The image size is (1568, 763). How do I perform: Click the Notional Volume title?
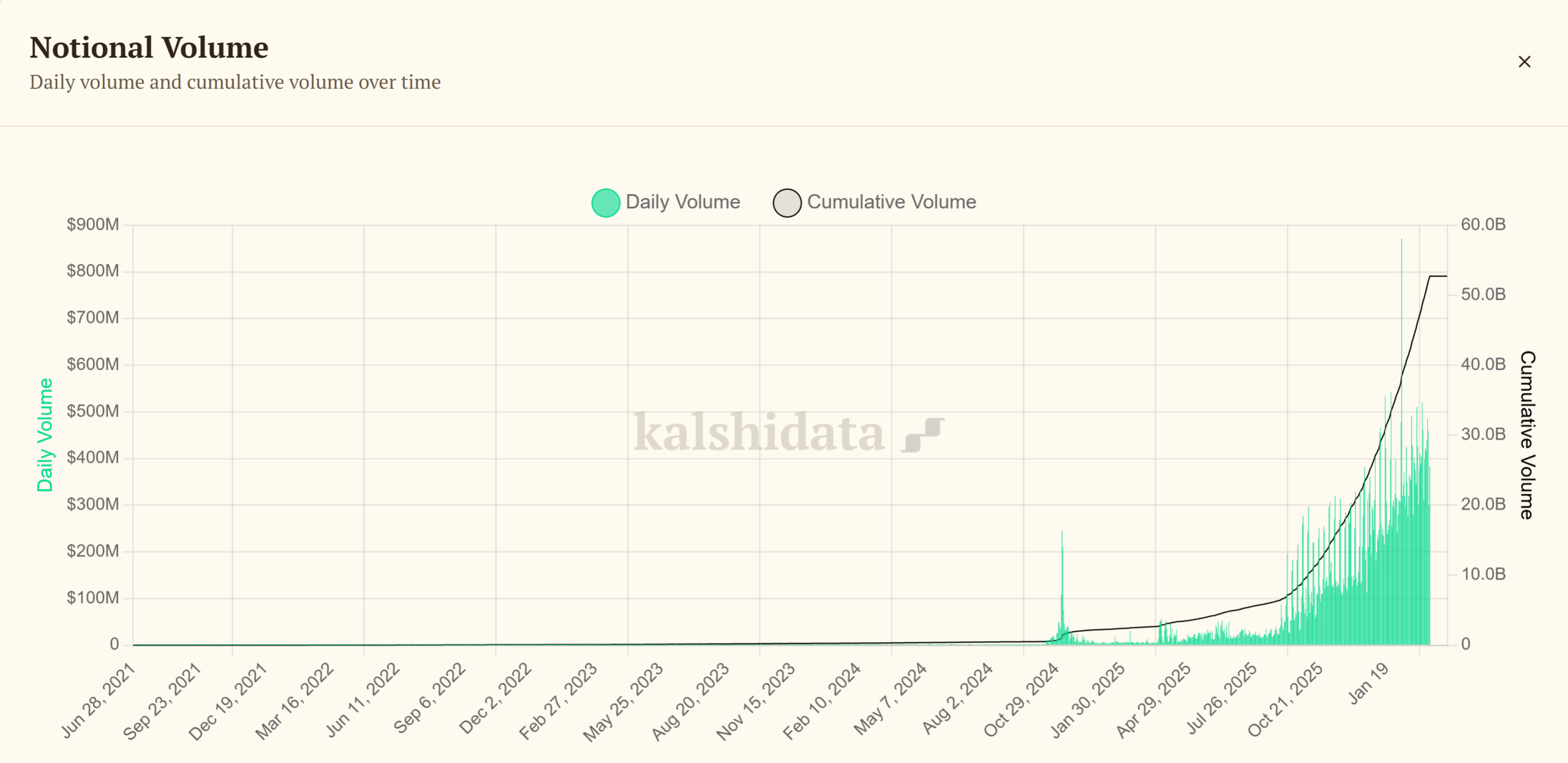pyautogui.click(x=148, y=47)
